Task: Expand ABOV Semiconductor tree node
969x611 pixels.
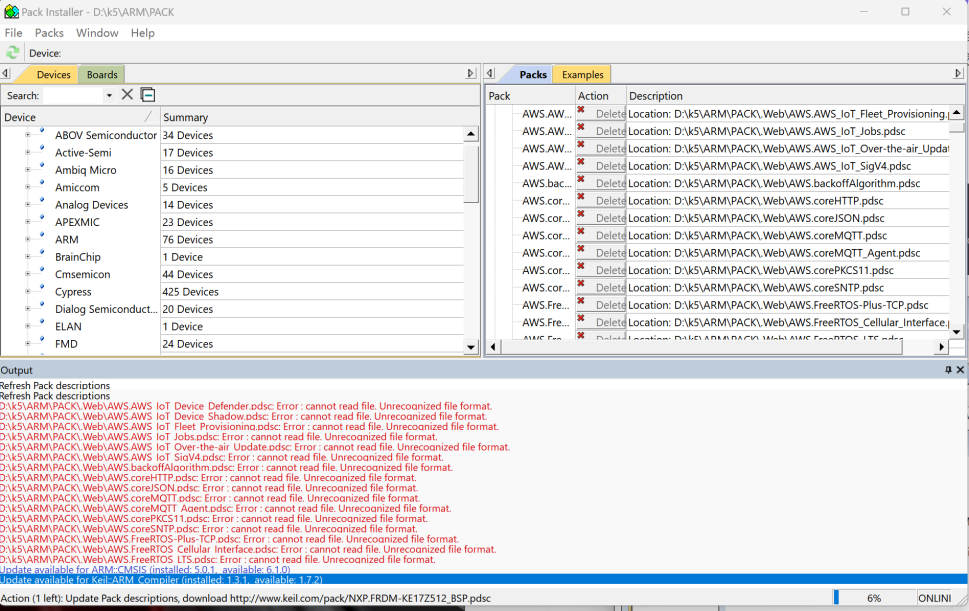Action: (27, 135)
